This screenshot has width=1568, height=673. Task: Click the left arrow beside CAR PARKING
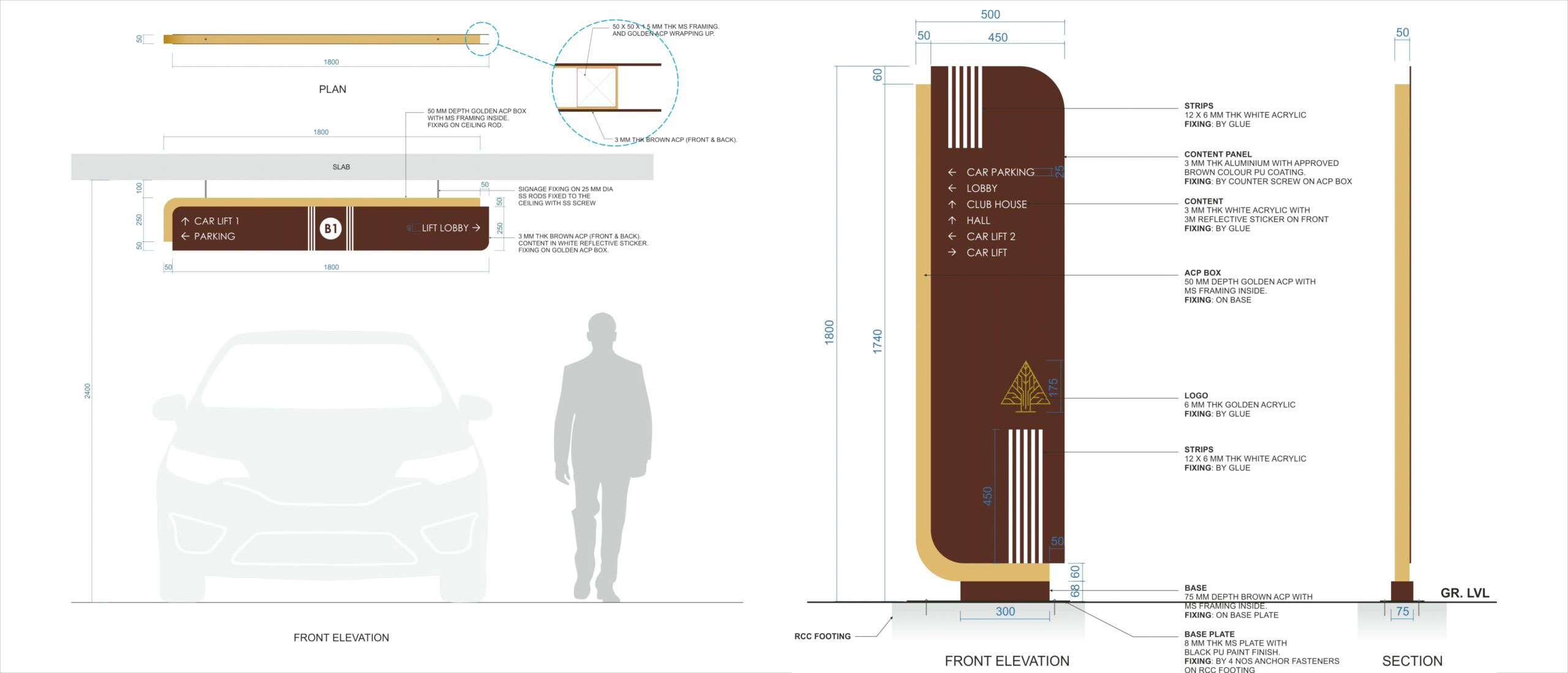coord(952,172)
